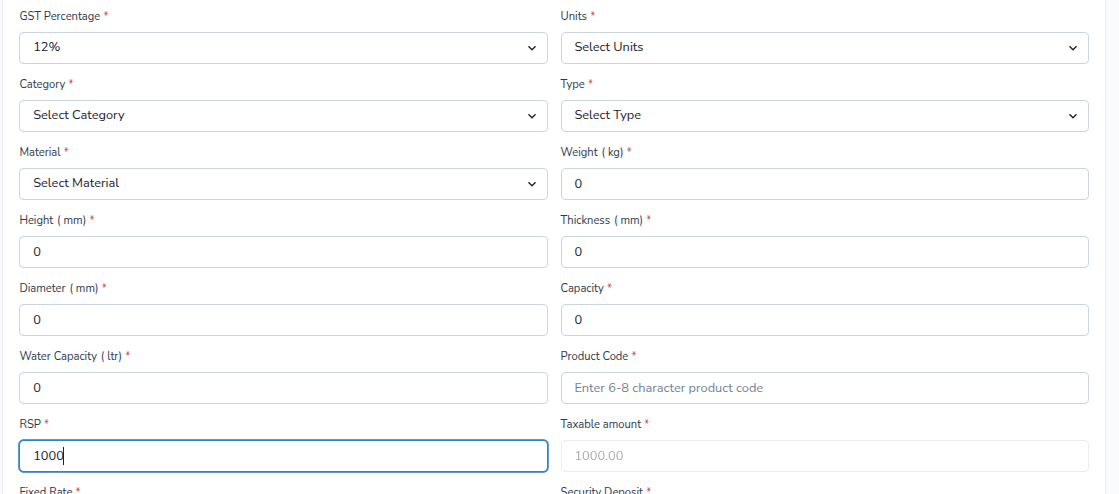1119x494 pixels.
Task: Click the RSP field containing 1000
Action: [283, 456]
